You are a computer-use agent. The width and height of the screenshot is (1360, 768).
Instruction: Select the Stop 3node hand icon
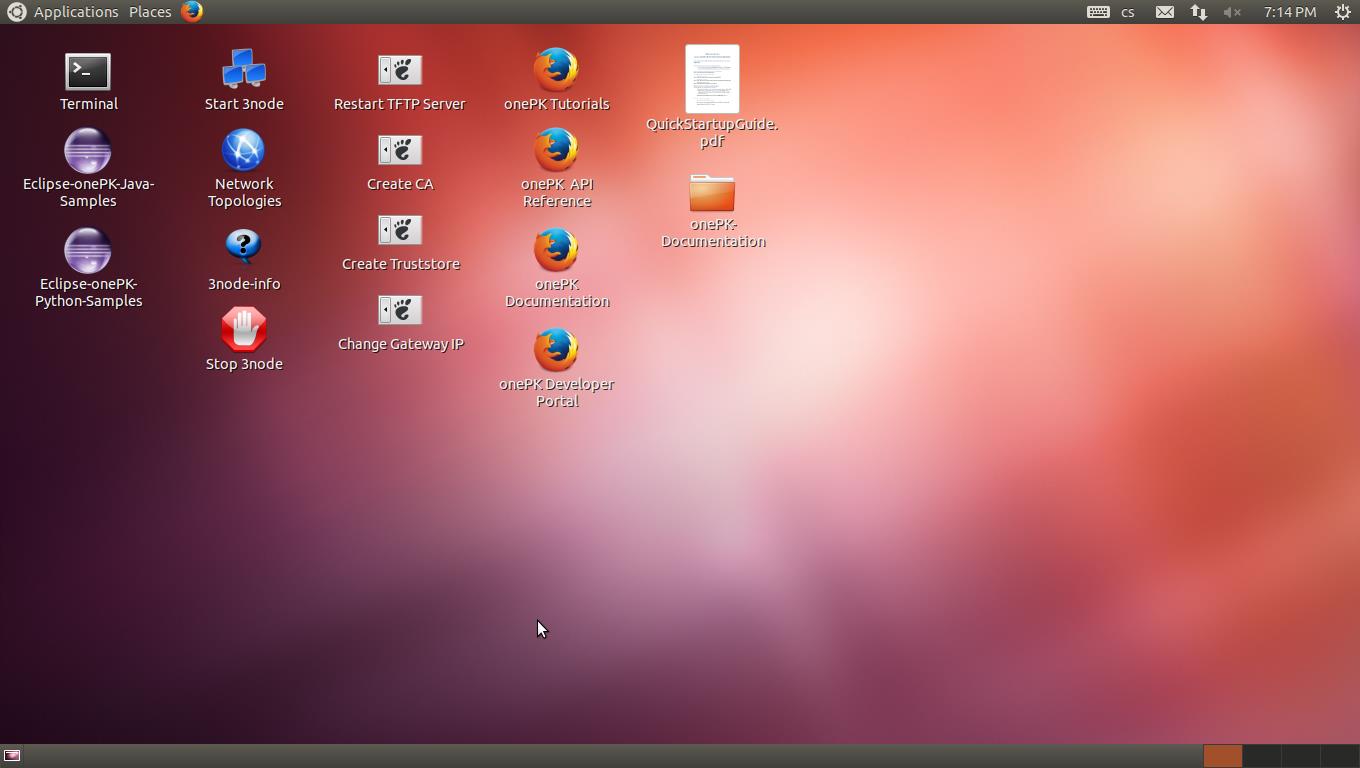(x=243, y=330)
